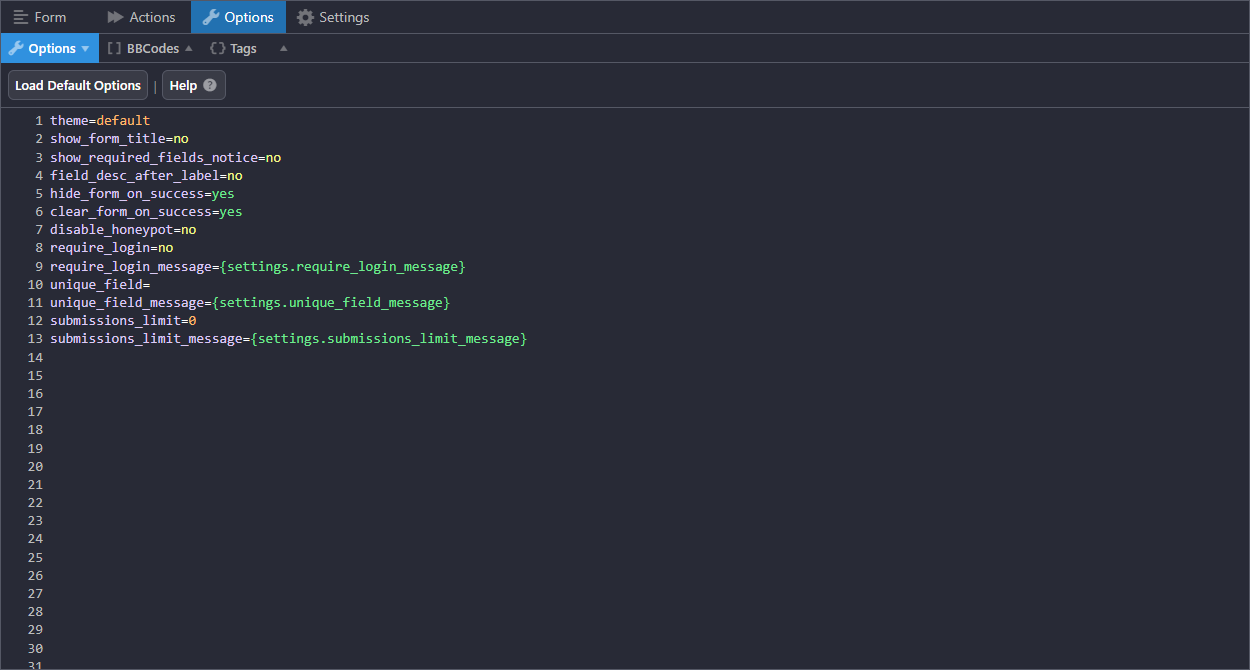The image size is (1250, 670).
Task: Click the square brackets icon beside BBCodes
Action: (114, 48)
